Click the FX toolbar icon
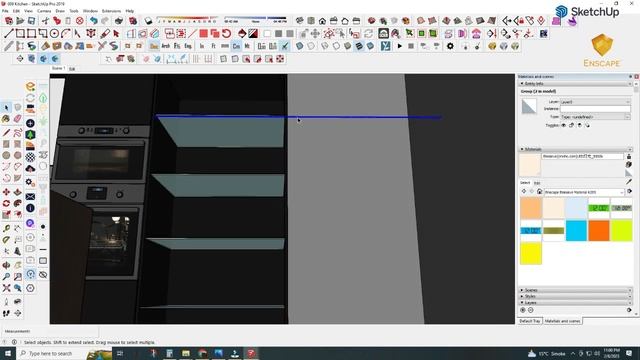 pyautogui.click(x=543, y=33)
